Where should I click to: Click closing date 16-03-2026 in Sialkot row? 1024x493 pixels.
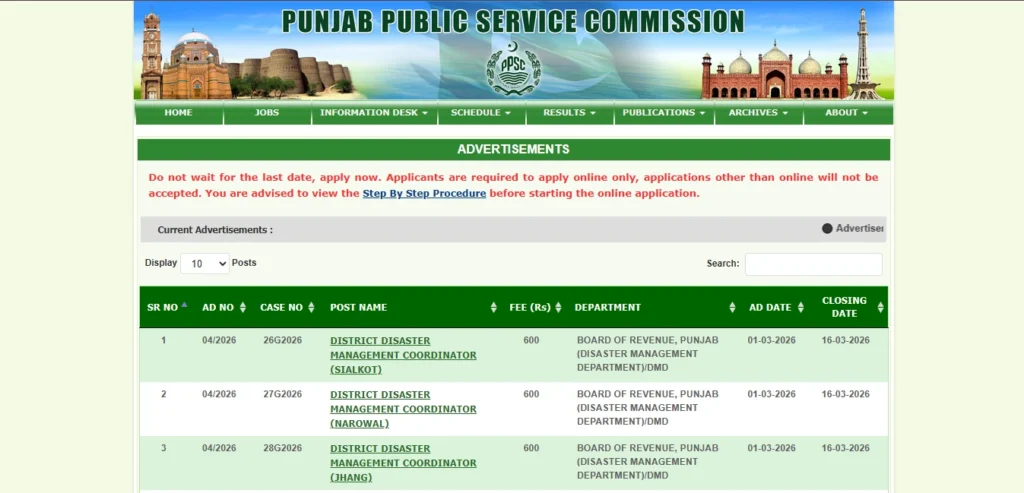click(846, 340)
